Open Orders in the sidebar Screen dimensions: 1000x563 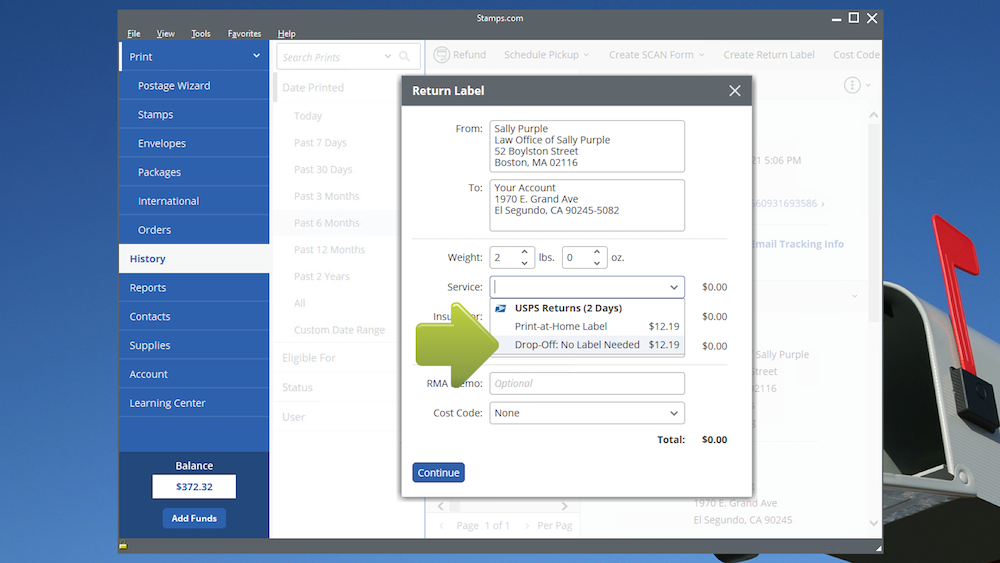[x=194, y=230]
